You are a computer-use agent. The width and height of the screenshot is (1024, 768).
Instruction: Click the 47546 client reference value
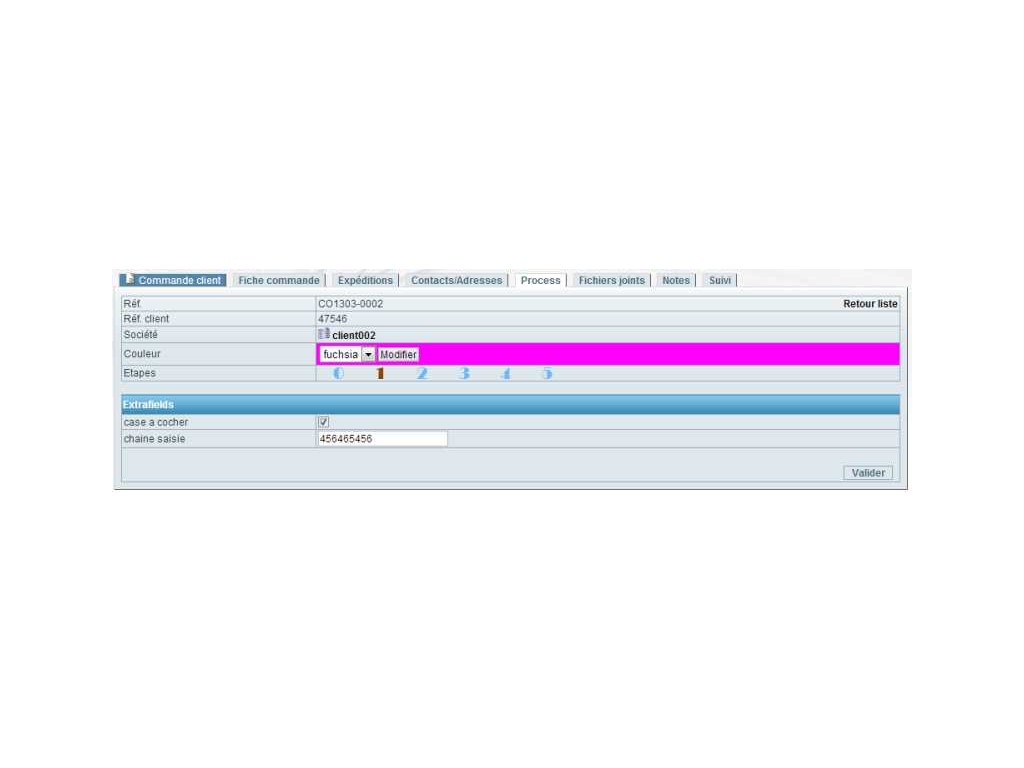(332, 319)
